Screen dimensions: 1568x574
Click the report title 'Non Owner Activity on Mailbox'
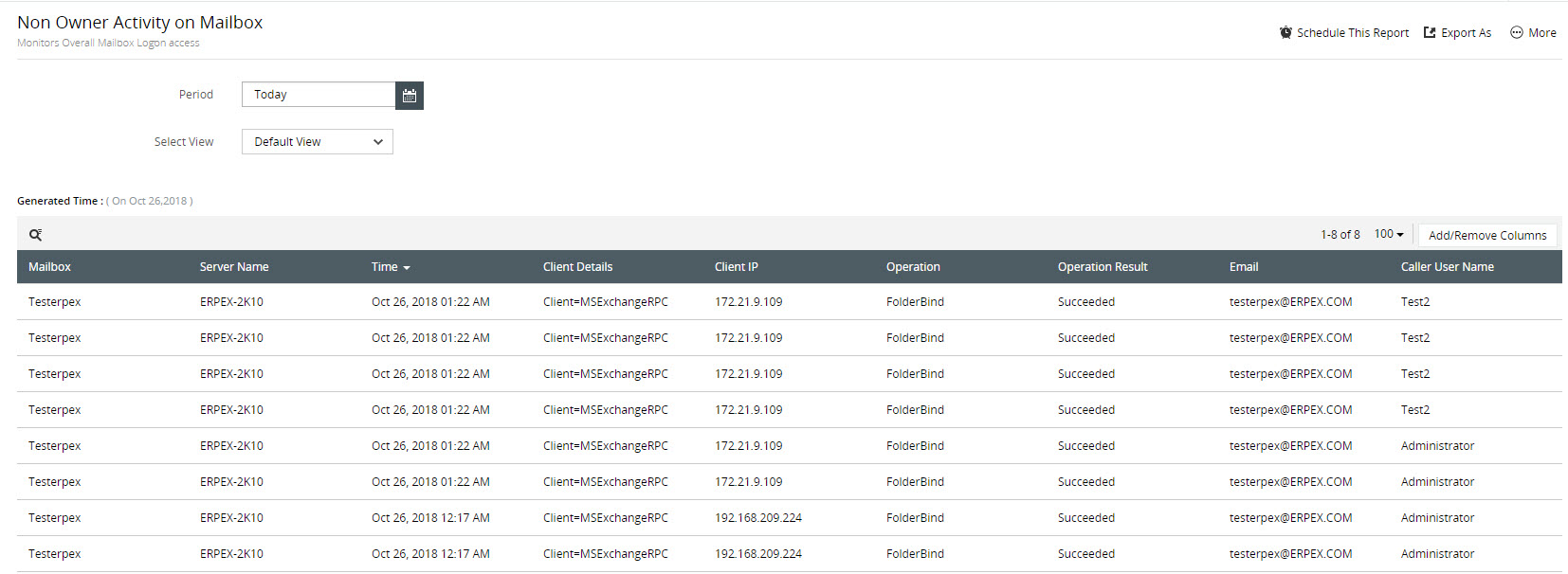pos(140,22)
